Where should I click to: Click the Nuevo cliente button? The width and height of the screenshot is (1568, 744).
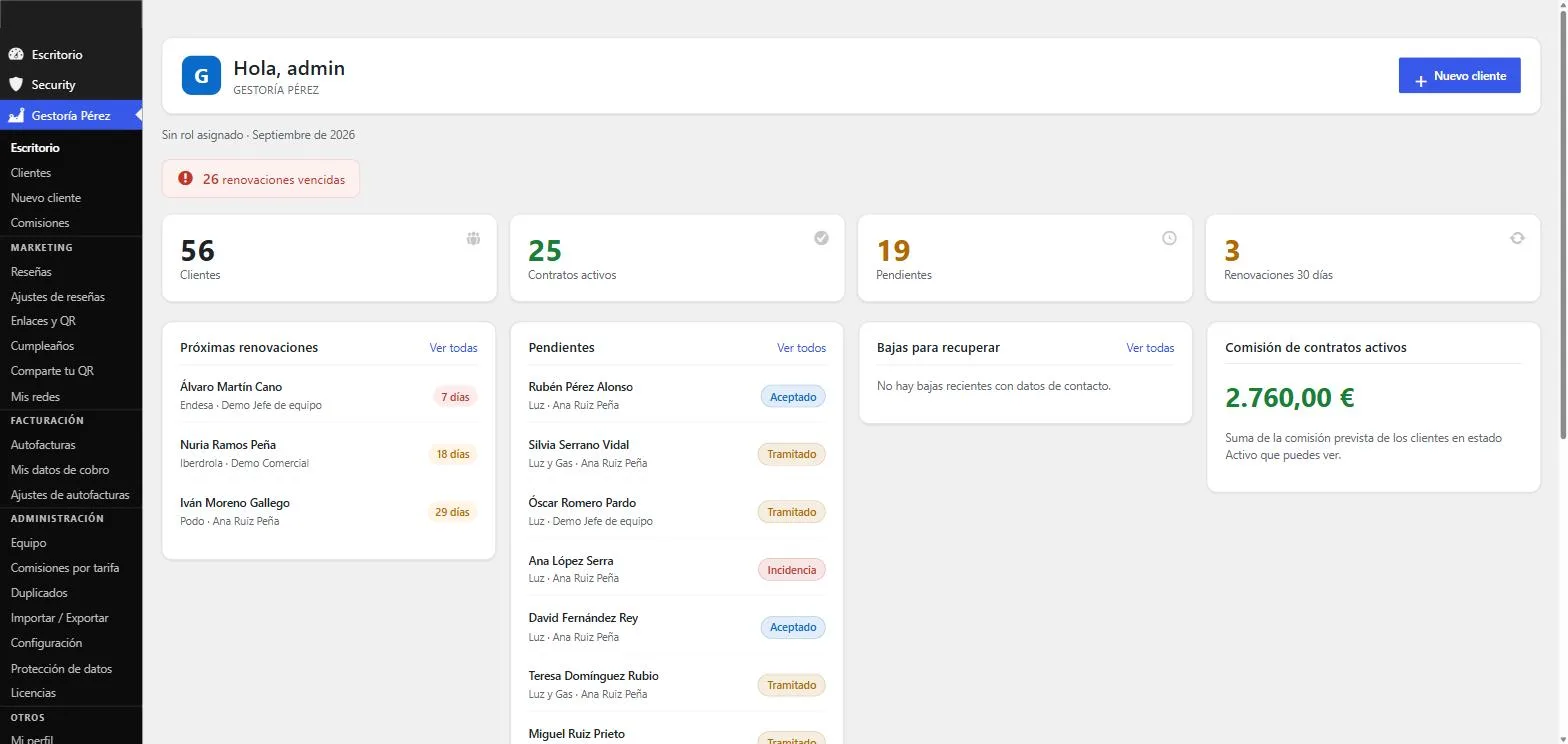pos(1459,75)
